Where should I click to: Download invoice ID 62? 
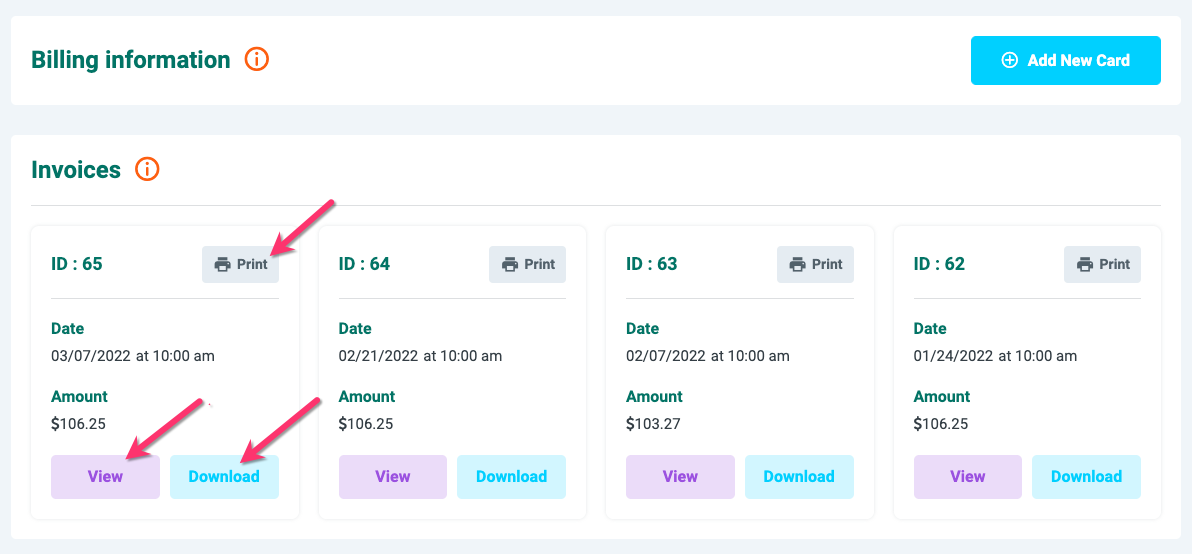[1086, 477]
